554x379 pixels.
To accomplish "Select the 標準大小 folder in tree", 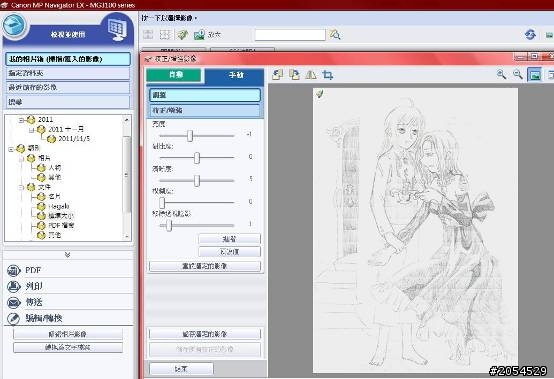I will [61, 216].
